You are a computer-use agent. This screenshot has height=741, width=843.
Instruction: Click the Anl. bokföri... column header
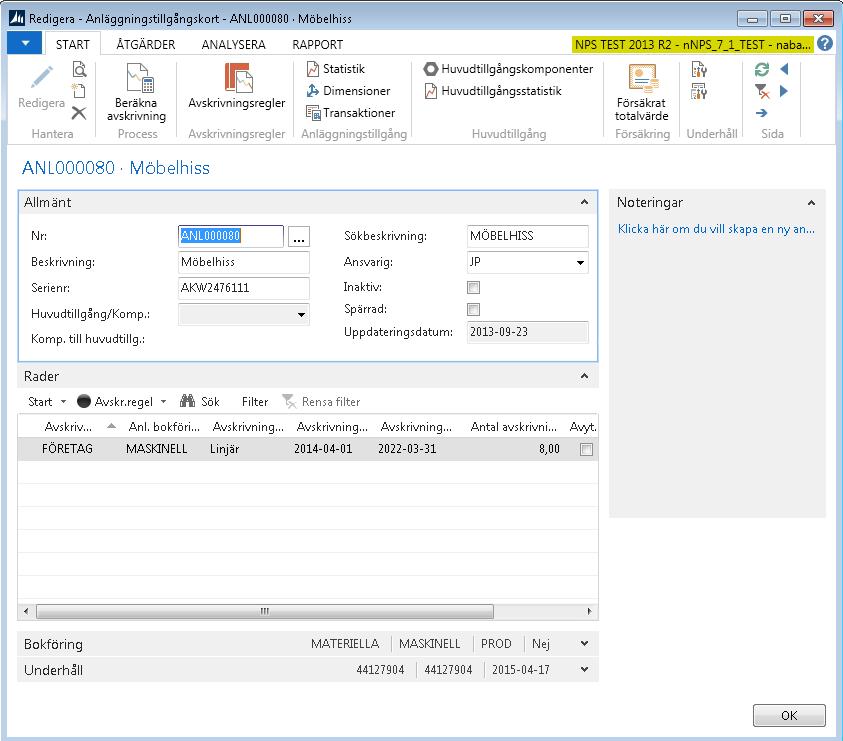(164, 427)
